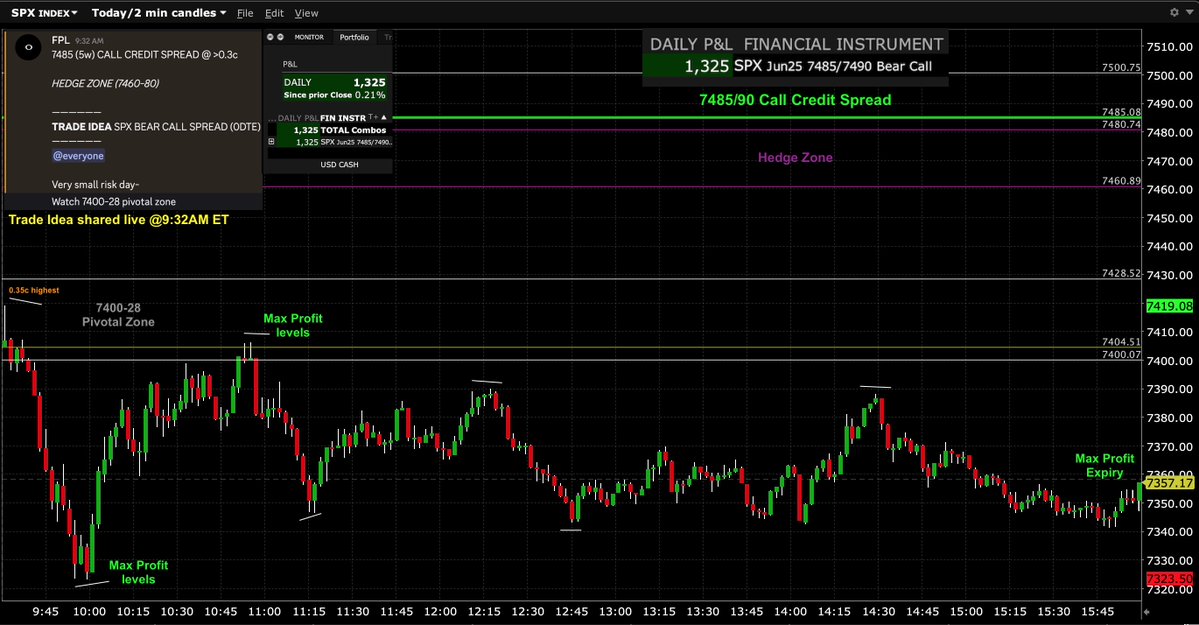The width and height of the screenshot is (1199, 625).
Task: Click the yellow 7357.17 last price tag
Action: [1169, 483]
